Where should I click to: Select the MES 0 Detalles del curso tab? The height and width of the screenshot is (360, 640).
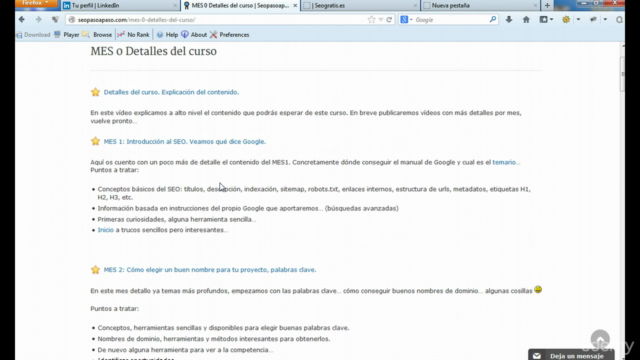tap(240, 5)
